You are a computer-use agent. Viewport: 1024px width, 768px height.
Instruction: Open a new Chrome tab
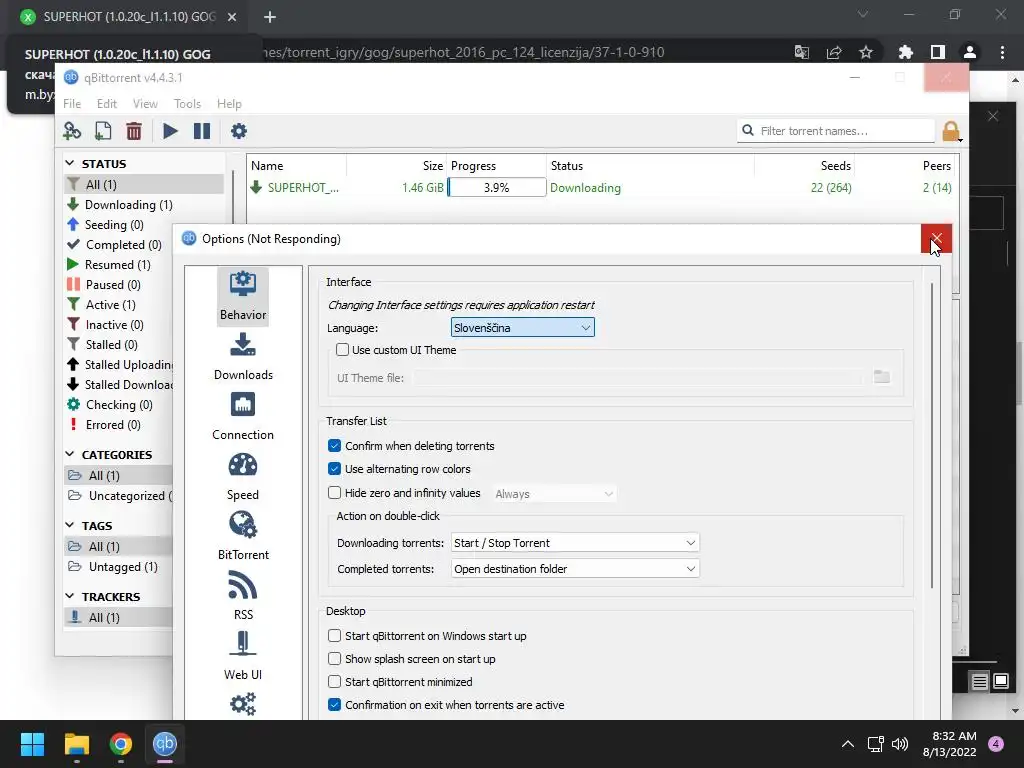pyautogui.click(x=270, y=17)
